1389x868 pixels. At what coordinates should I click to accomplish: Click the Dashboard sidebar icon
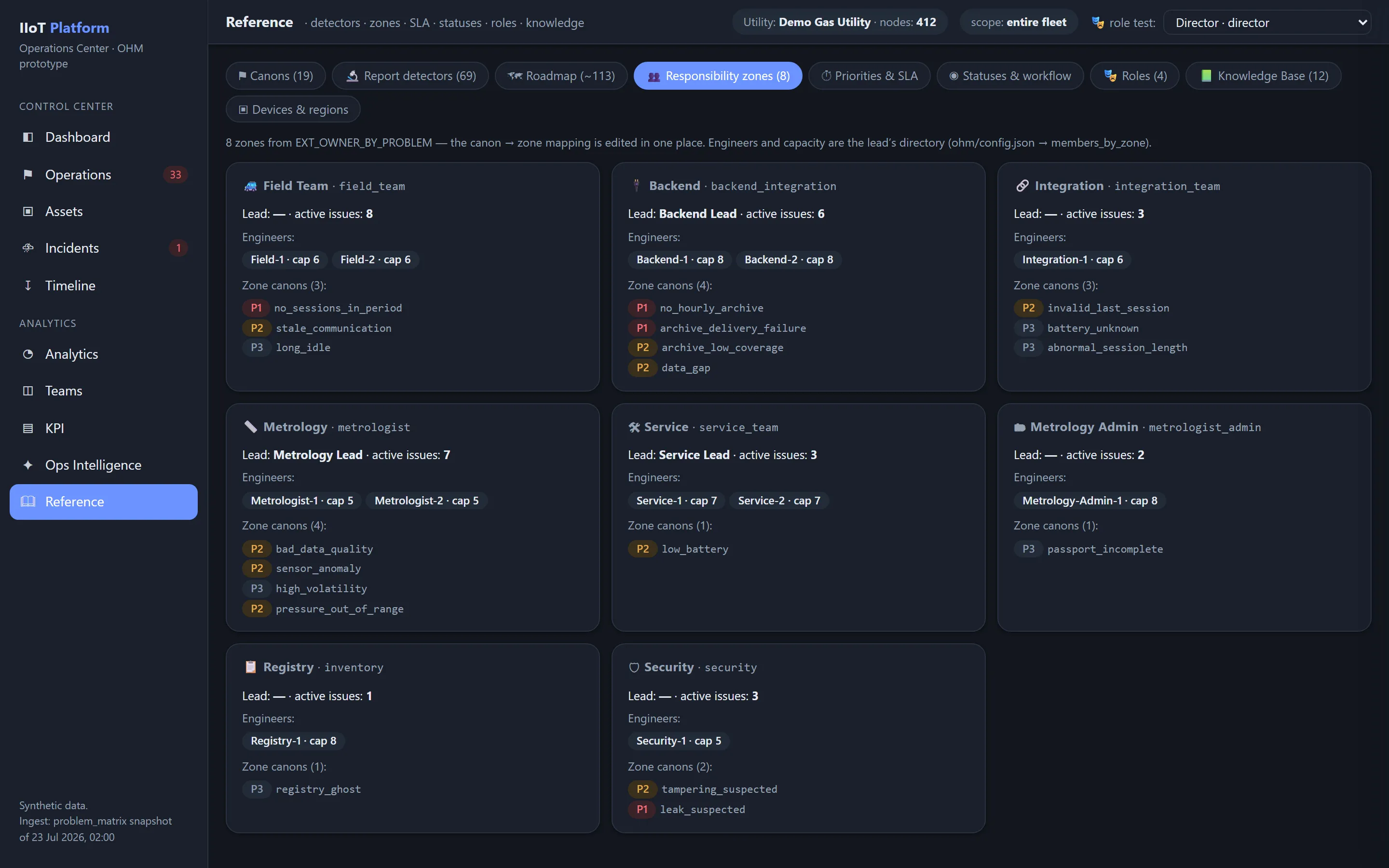[27, 137]
